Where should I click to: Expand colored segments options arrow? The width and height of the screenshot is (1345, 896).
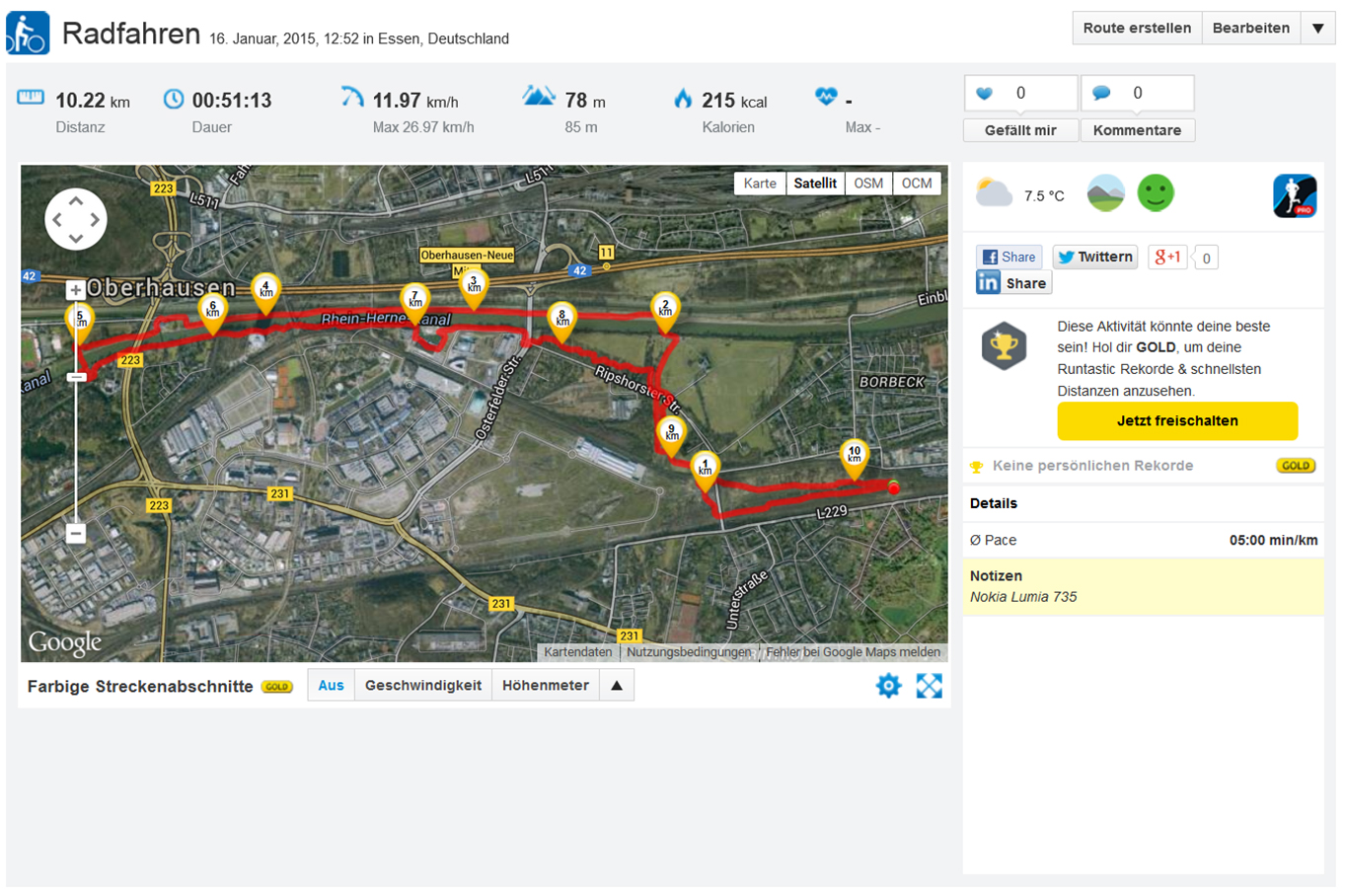pos(617,686)
